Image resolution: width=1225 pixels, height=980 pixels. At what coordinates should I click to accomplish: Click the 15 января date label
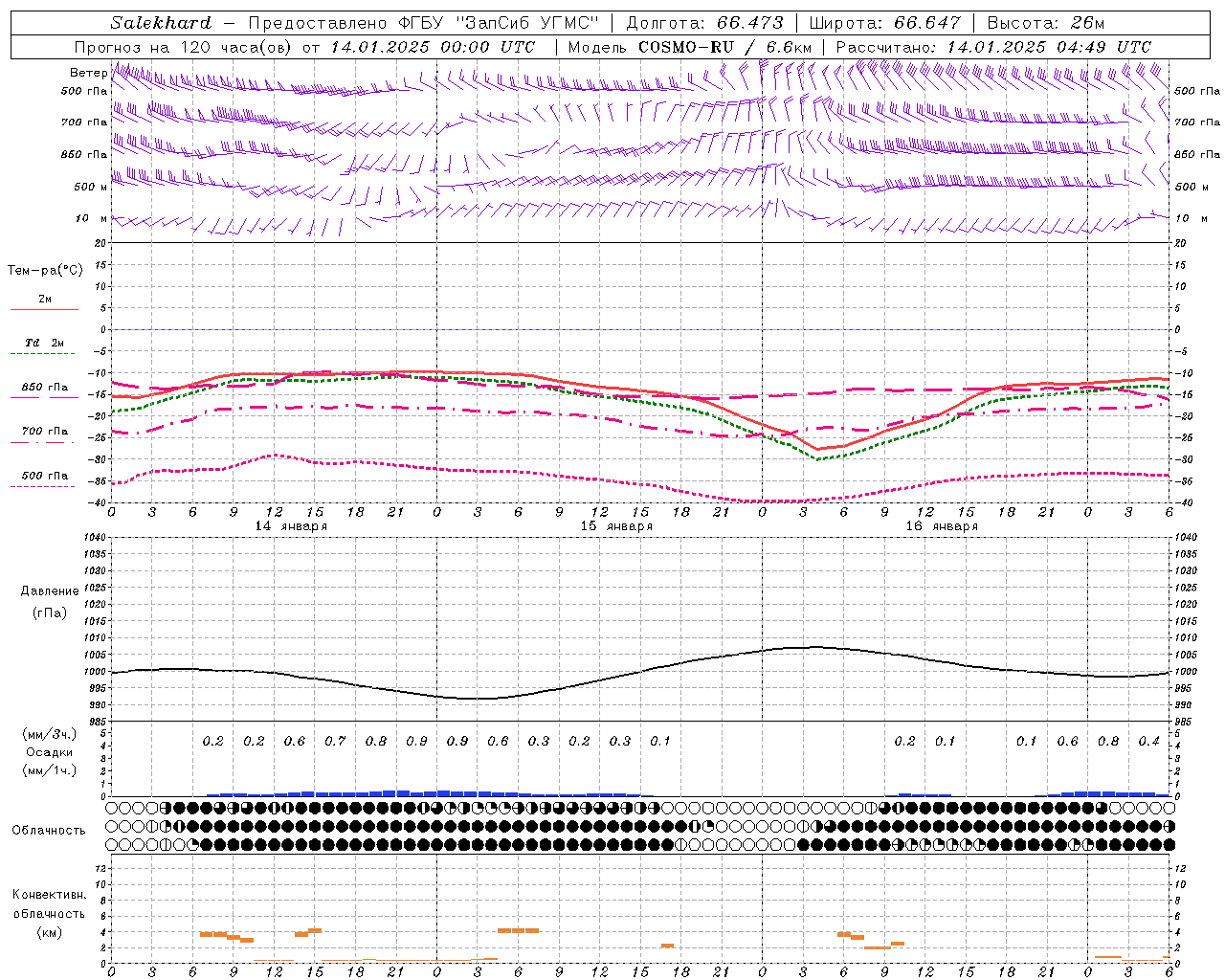pyautogui.click(x=616, y=526)
